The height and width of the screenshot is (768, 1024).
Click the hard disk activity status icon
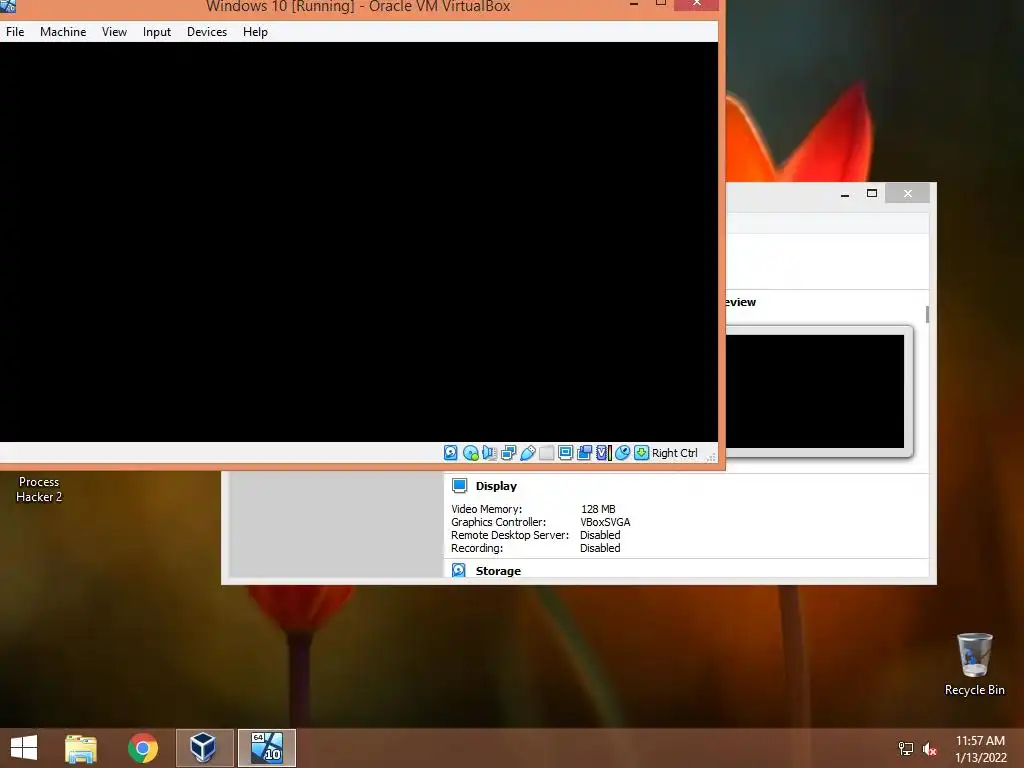[451, 453]
